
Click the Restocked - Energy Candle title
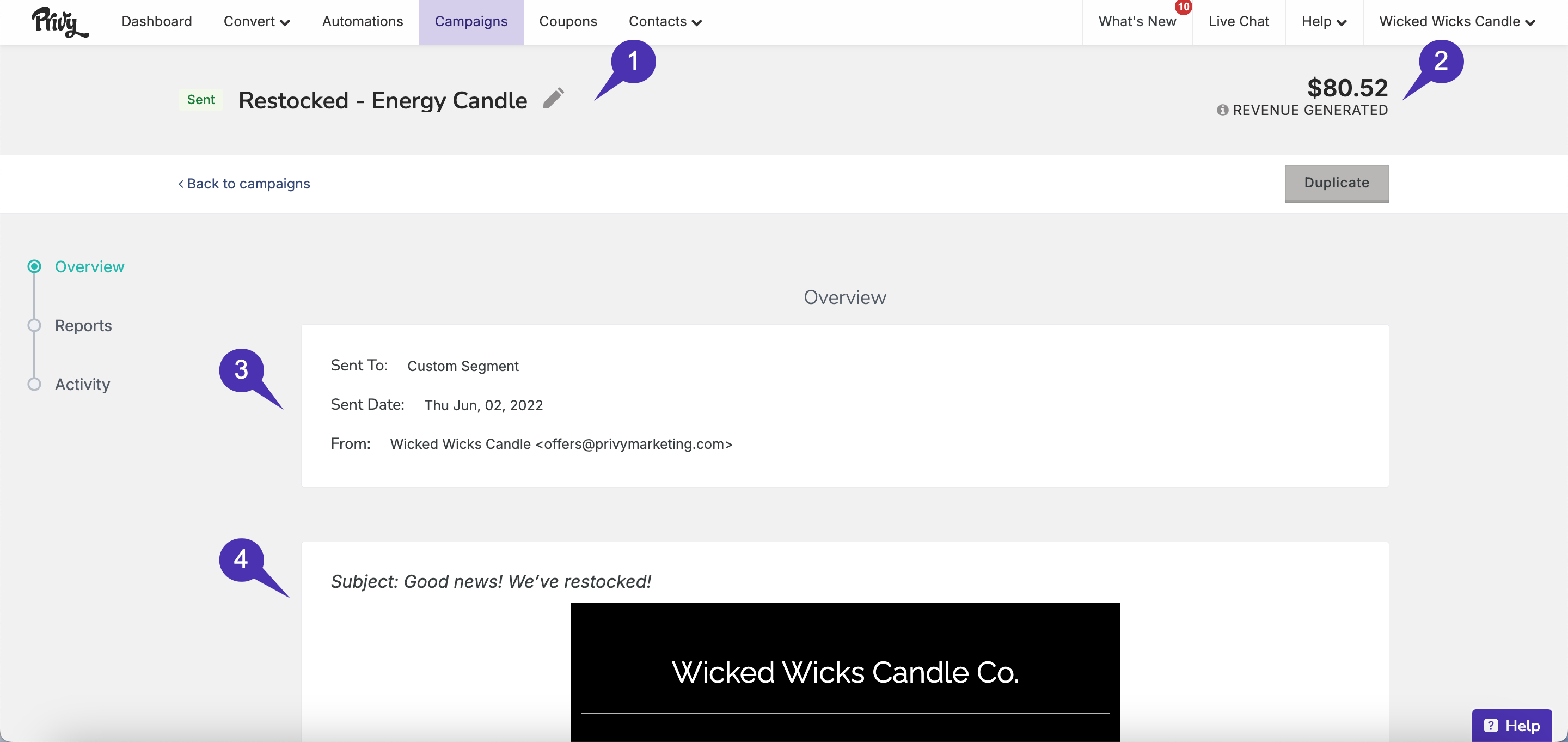(x=383, y=101)
